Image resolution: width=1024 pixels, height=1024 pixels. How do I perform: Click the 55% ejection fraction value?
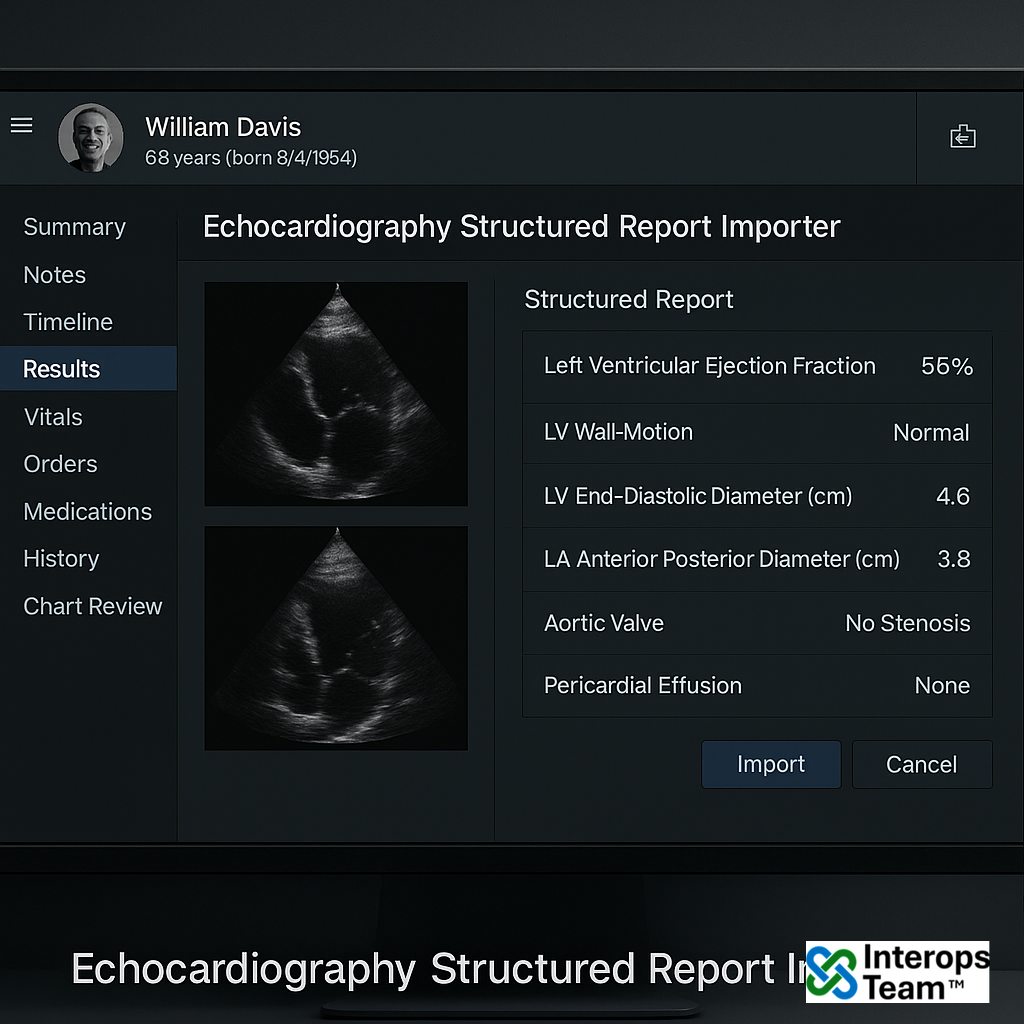click(x=946, y=366)
